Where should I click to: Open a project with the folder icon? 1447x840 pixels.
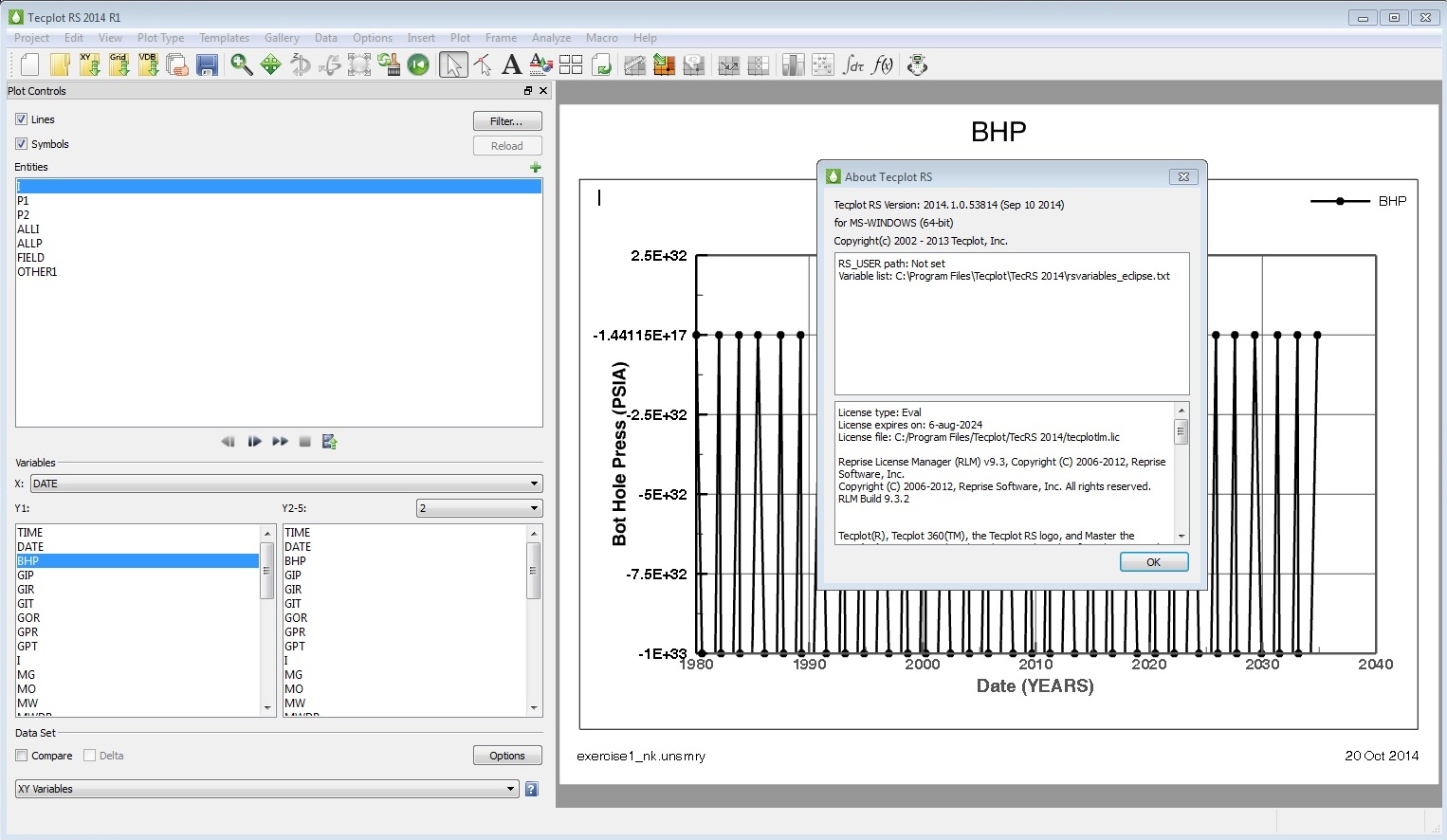[60, 64]
